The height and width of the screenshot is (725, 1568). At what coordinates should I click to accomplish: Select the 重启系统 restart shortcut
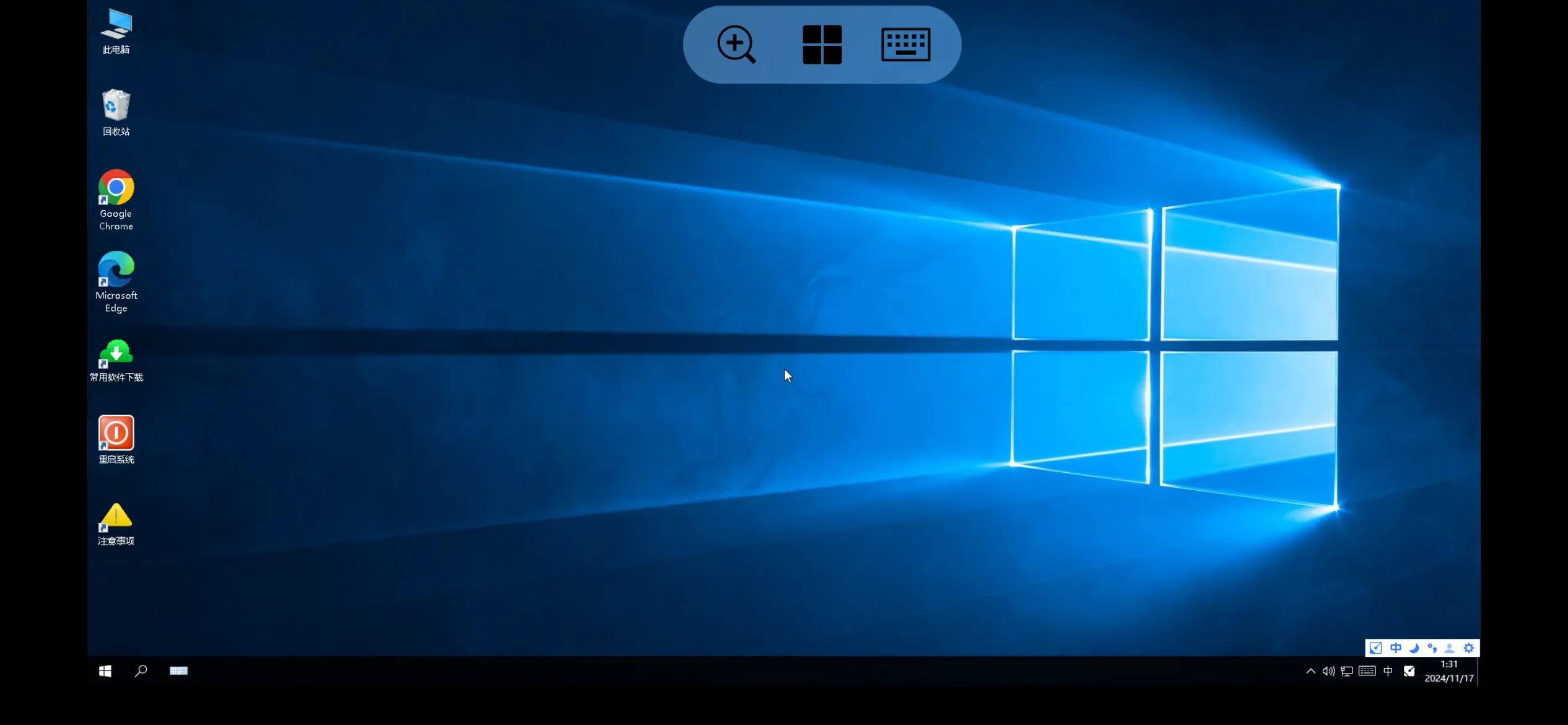tap(116, 439)
